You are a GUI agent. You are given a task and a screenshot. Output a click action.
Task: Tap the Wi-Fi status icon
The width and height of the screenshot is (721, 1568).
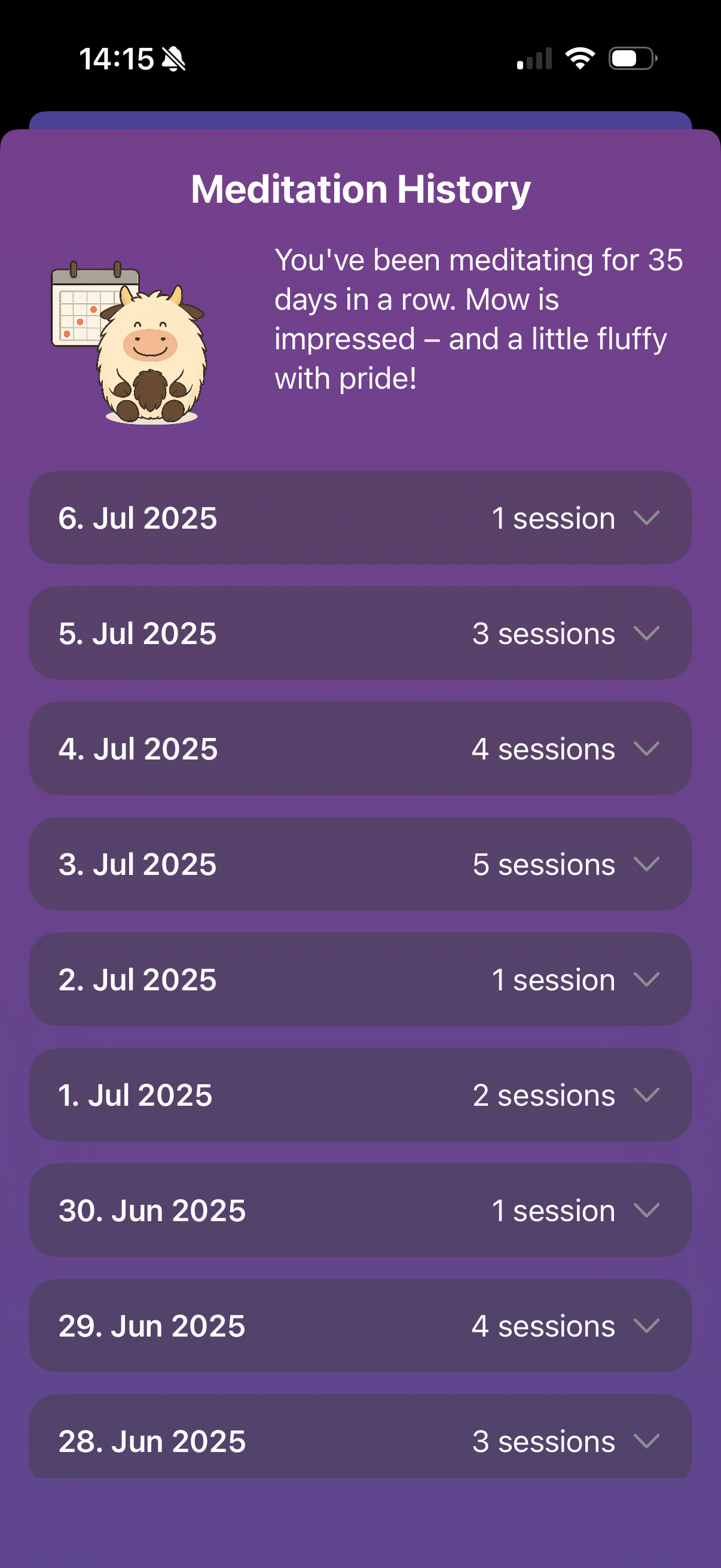[x=579, y=59]
